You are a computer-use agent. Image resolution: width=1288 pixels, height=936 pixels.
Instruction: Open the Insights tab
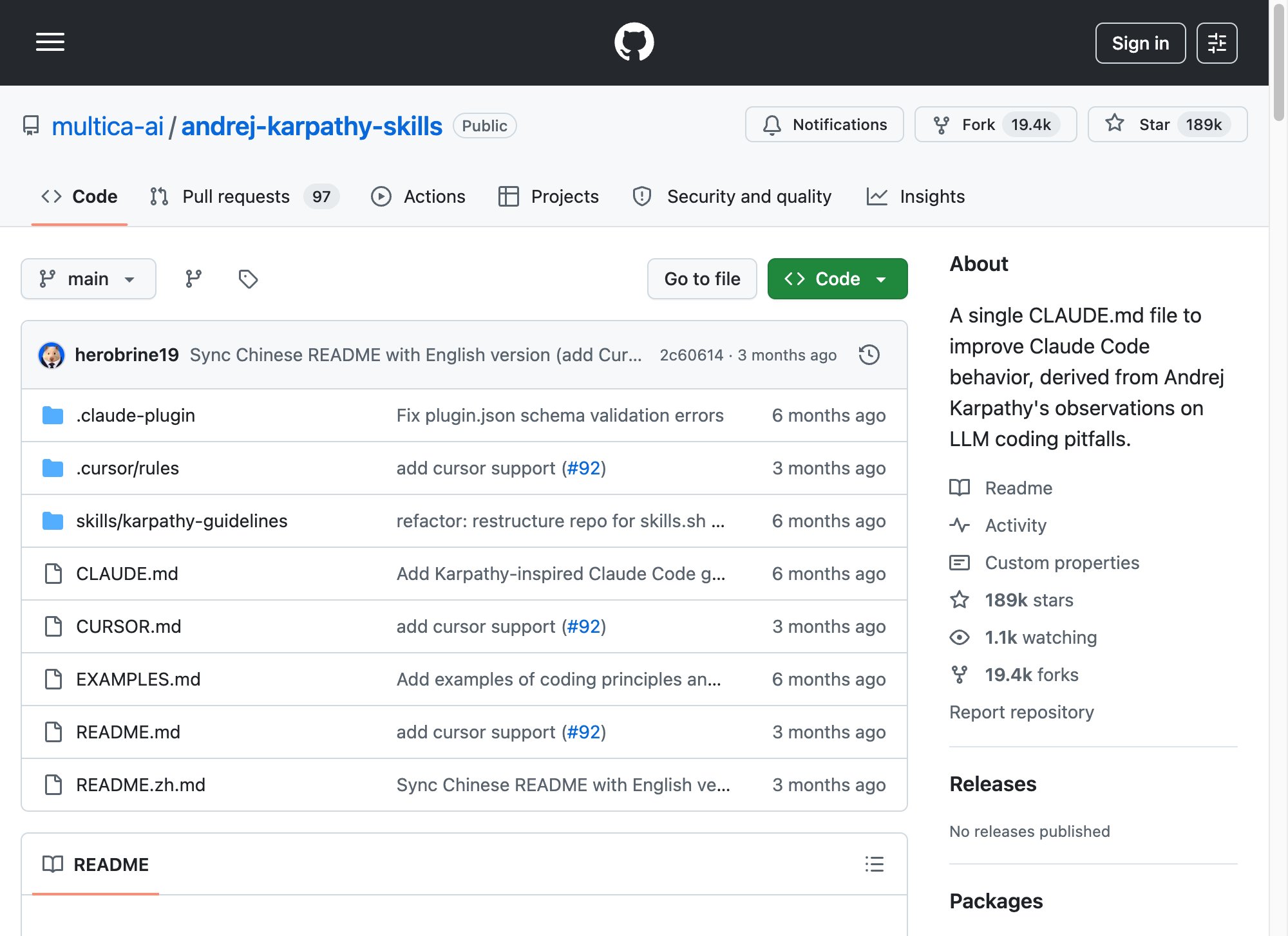[915, 196]
